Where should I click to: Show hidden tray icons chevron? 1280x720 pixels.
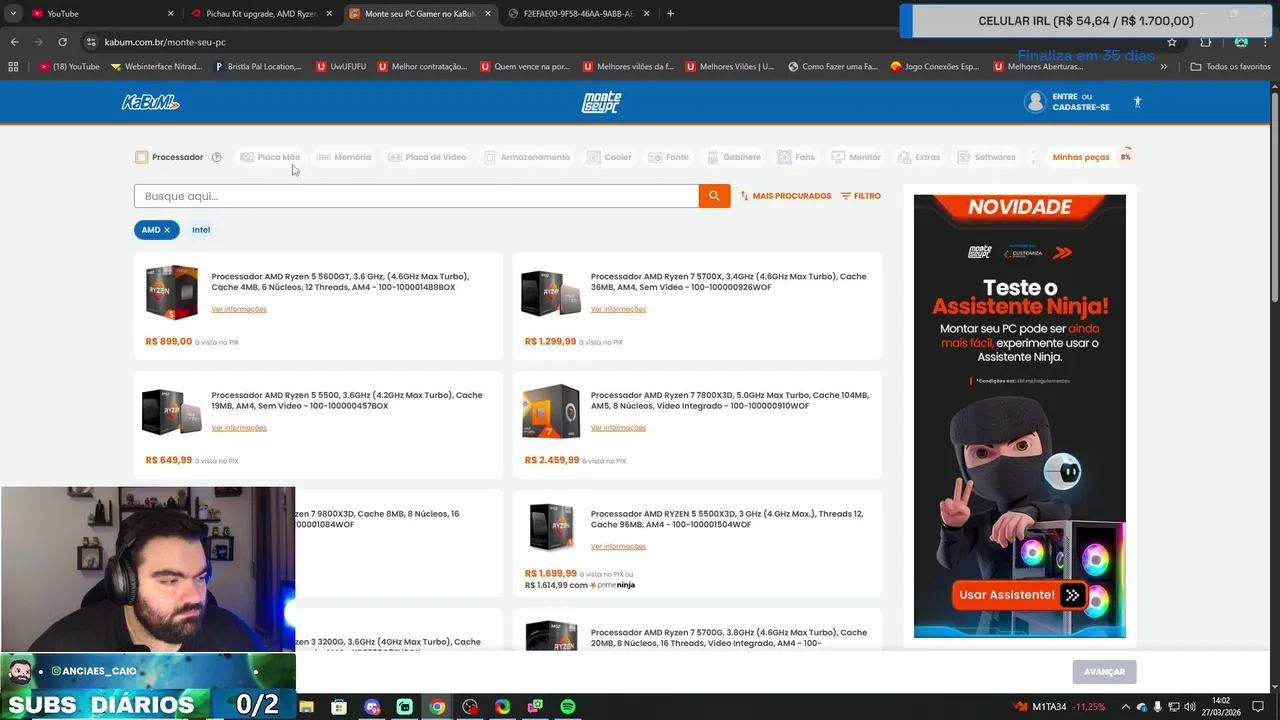1126,707
